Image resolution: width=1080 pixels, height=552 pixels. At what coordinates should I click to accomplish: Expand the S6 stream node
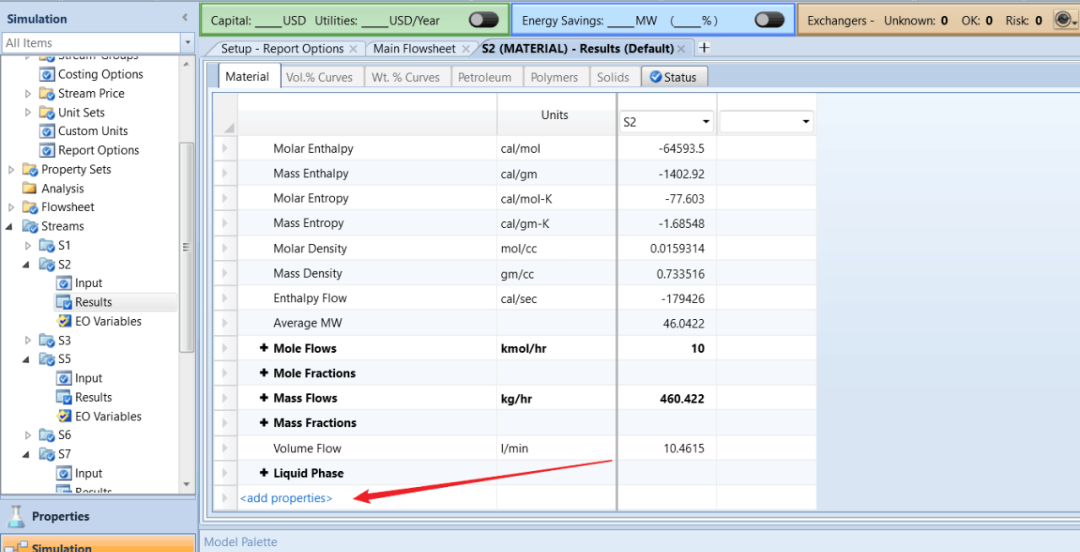[x=28, y=436]
